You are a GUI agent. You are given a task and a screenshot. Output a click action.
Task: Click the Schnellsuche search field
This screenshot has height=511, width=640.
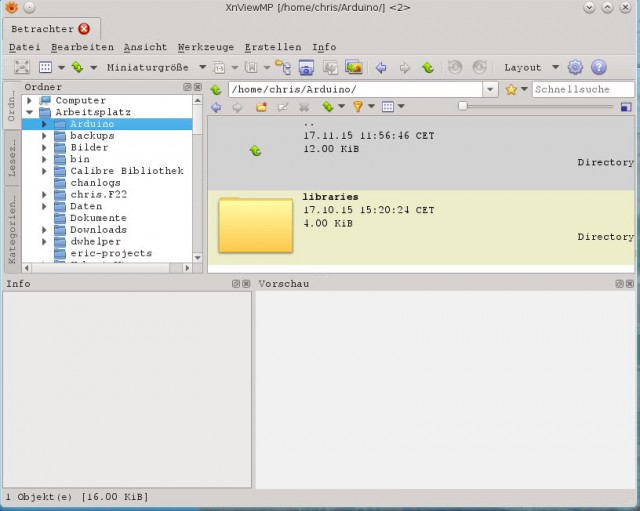pyautogui.click(x=583, y=89)
